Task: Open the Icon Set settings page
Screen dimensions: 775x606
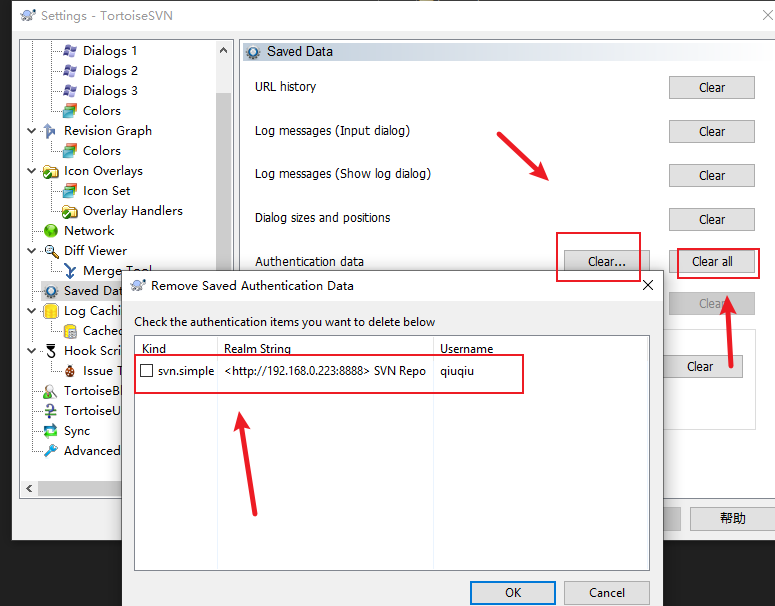Action: coord(106,191)
